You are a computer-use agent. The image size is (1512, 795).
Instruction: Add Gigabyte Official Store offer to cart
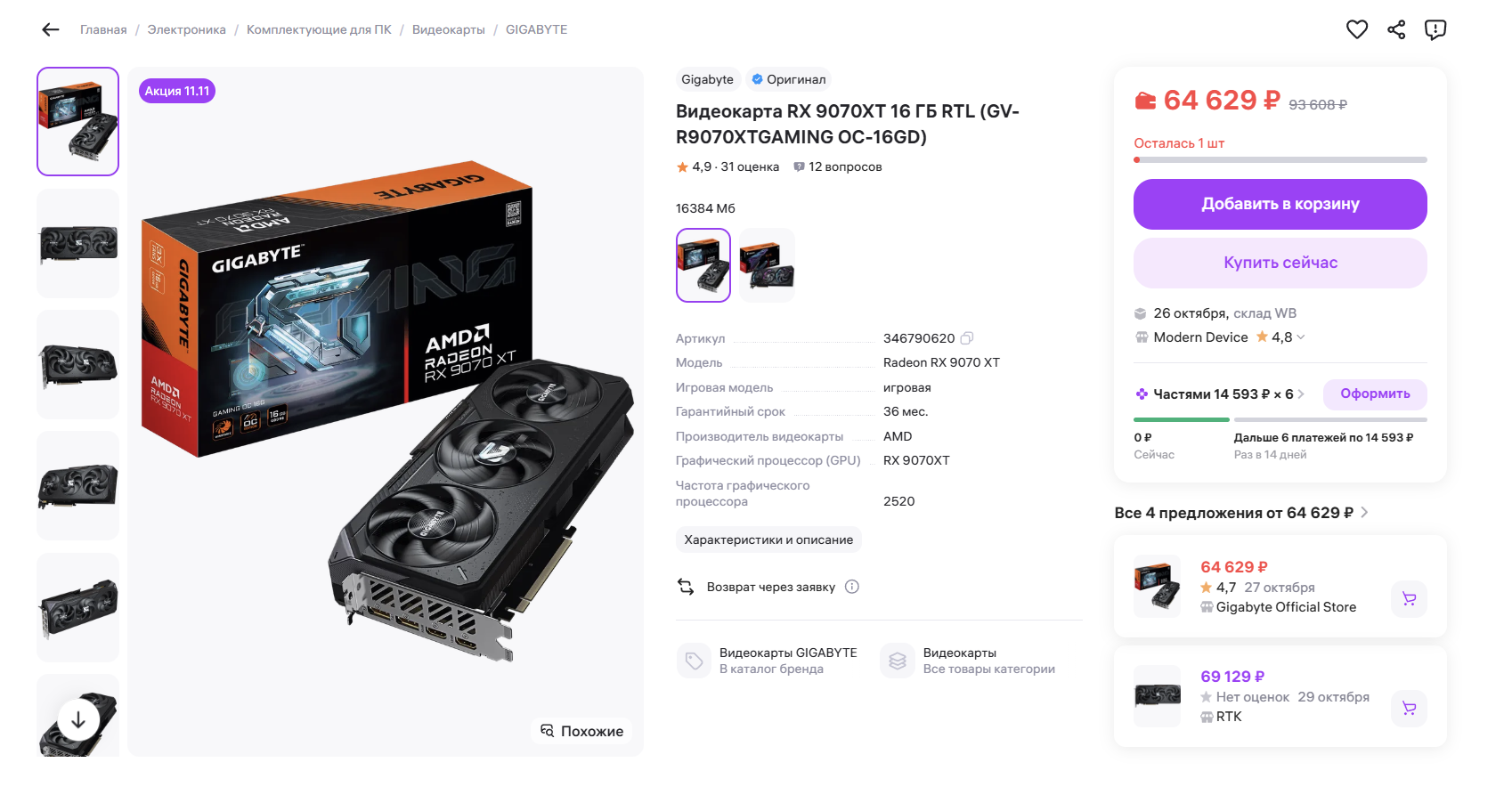pos(1409,599)
